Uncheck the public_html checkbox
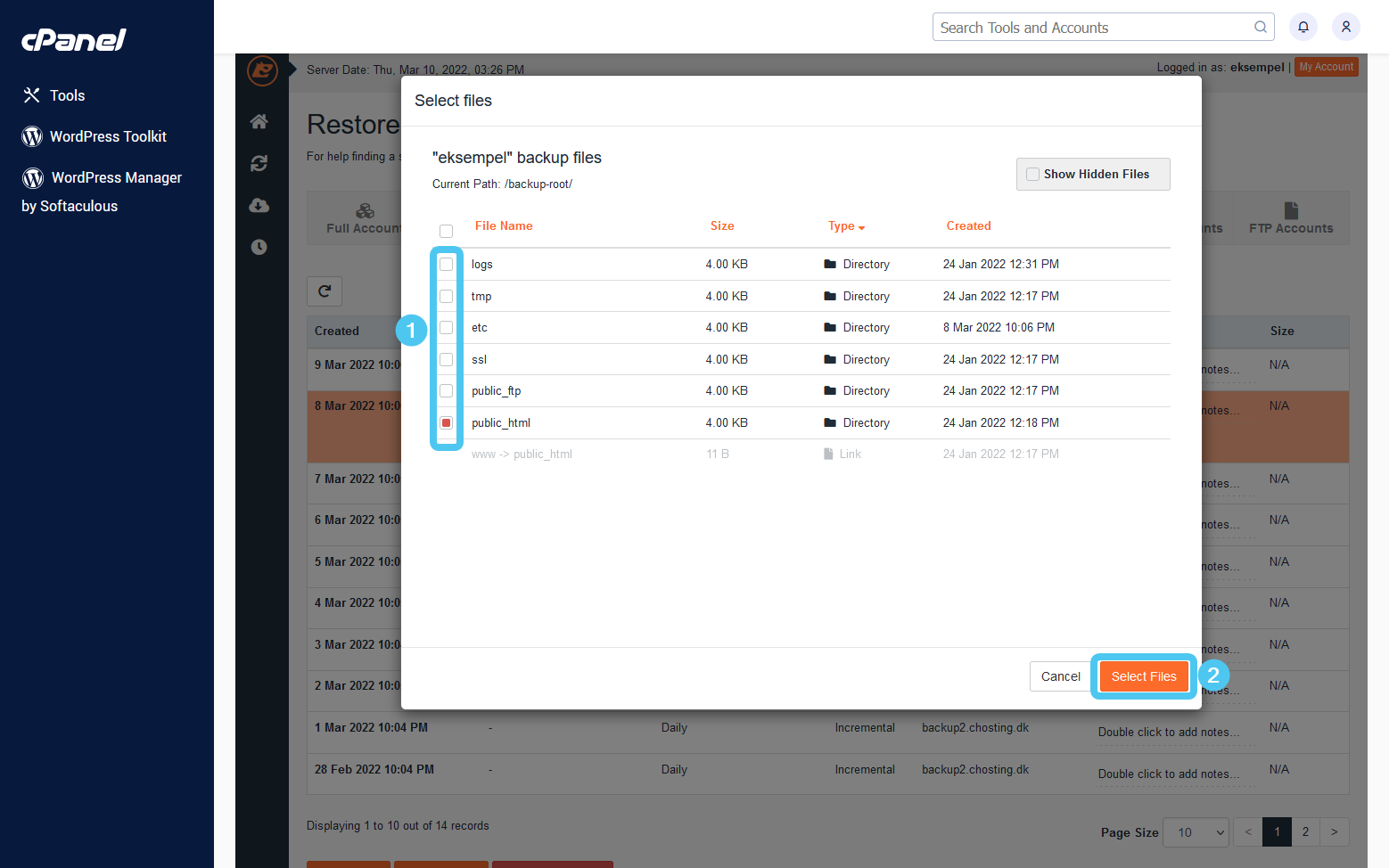 click(x=446, y=422)
